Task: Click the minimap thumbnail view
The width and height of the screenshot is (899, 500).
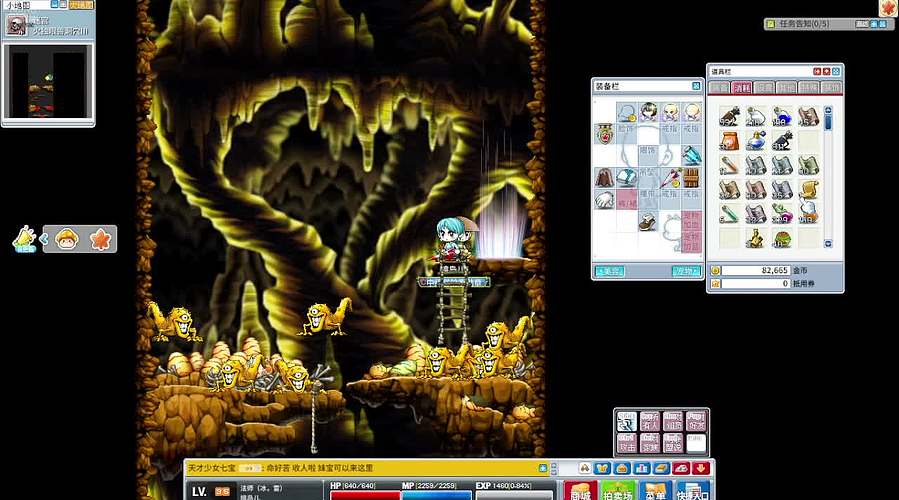Action: 48,81
